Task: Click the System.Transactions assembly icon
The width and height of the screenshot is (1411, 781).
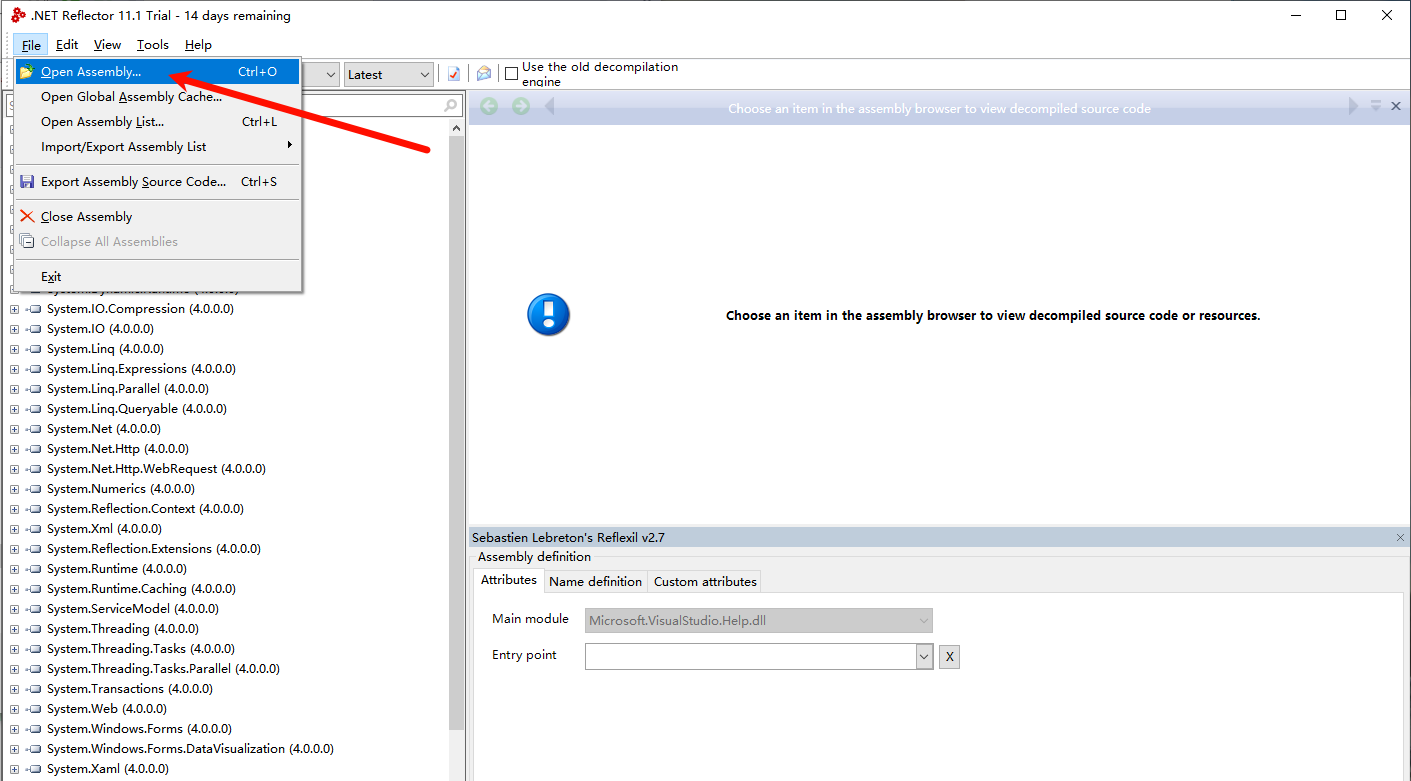Action: click(x=33, y=689)
